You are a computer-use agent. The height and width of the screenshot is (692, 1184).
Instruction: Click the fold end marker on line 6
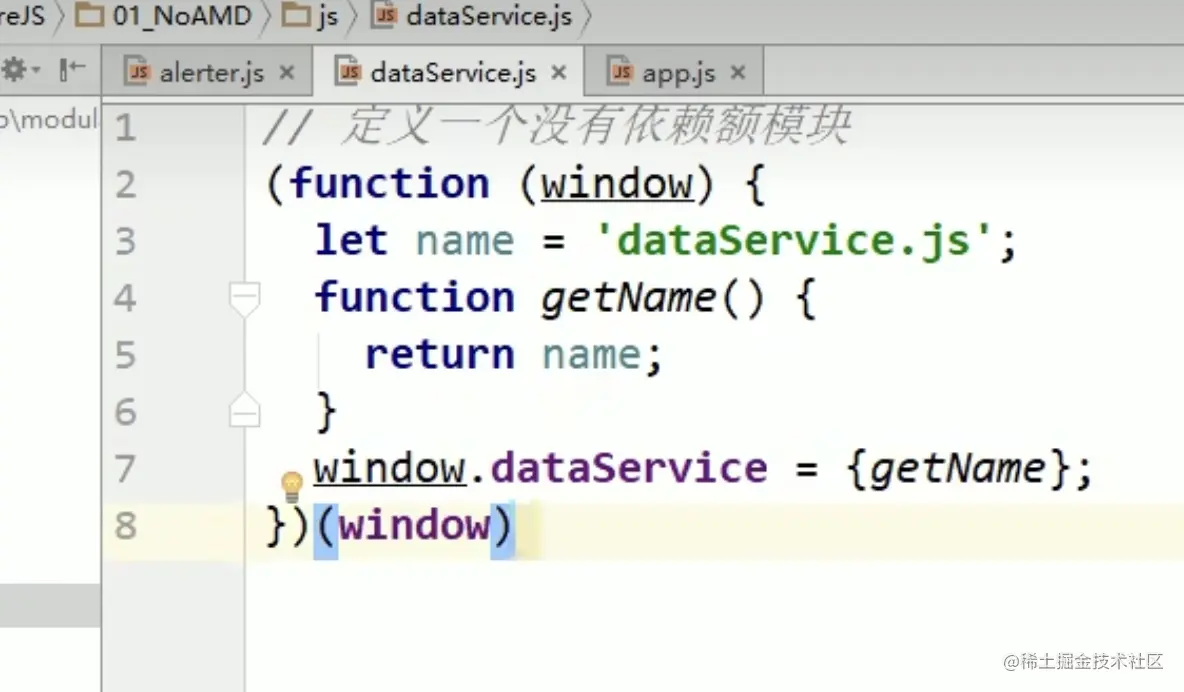coord(244,410)
